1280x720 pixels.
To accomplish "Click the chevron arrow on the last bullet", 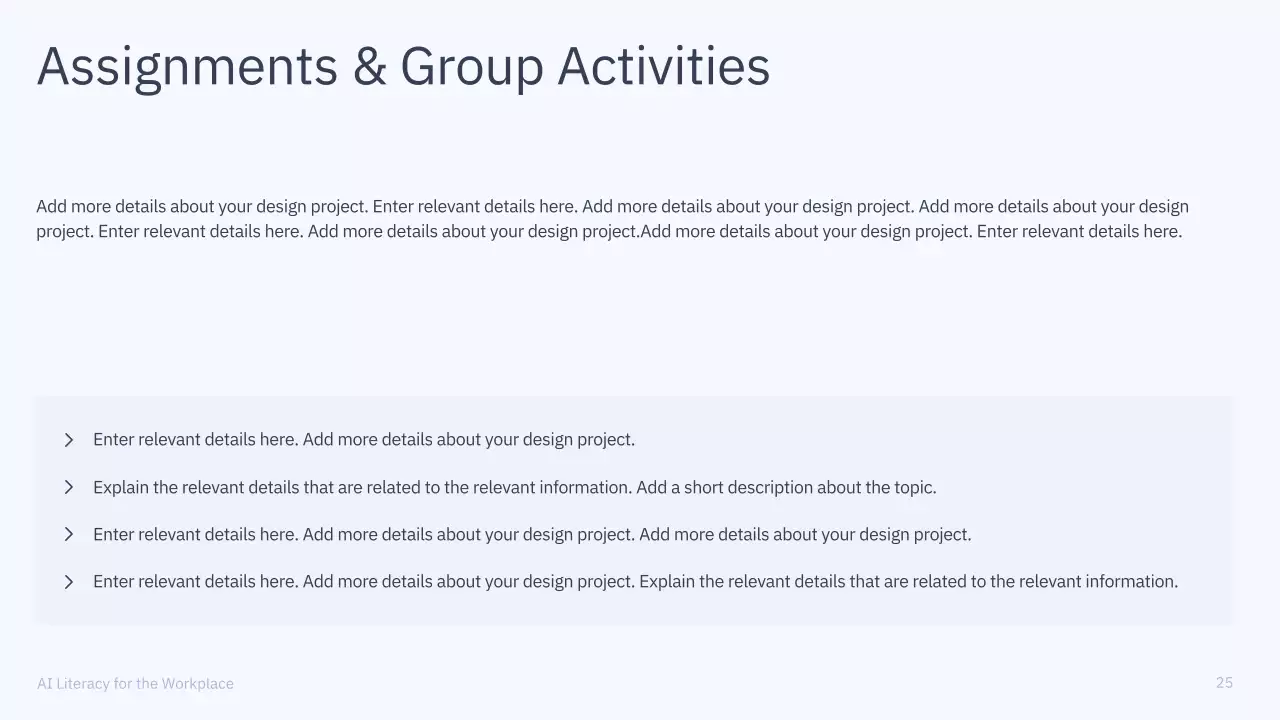I will point(68,582).
